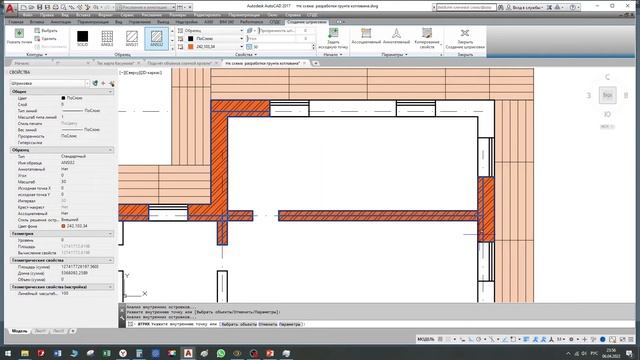Choose the ANSI31 hatch pattern
Image resolution: width=640 pixels, height=360 pixels.
tap(132, 37)
